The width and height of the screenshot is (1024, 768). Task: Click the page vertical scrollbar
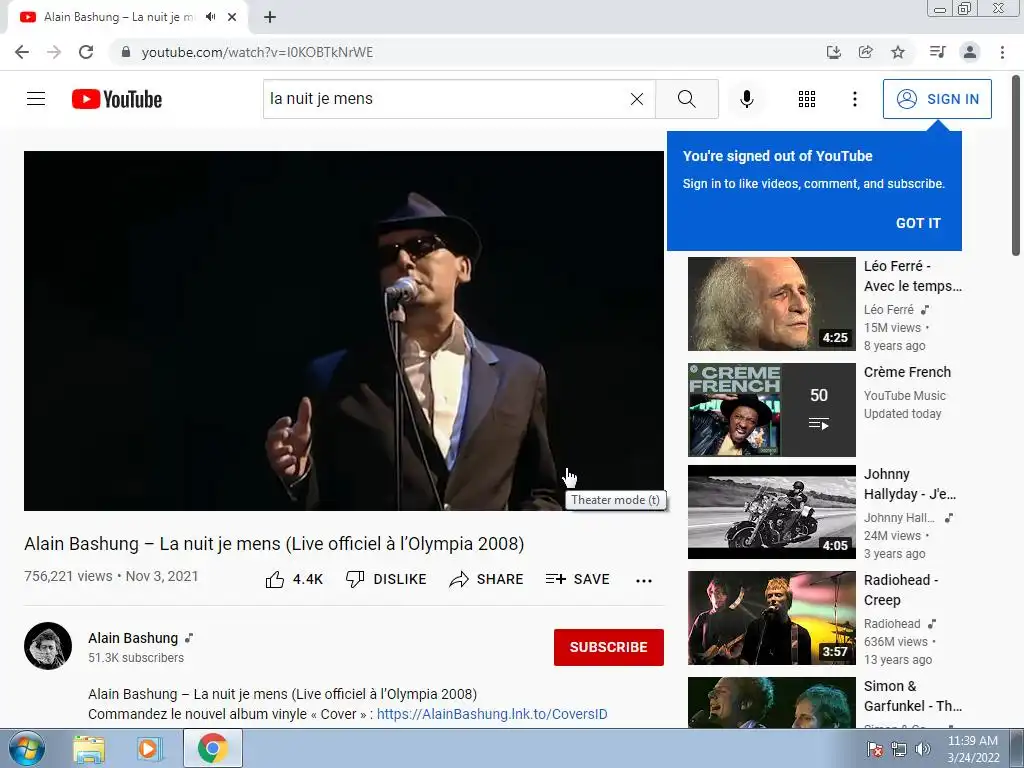coord(1016,167)
